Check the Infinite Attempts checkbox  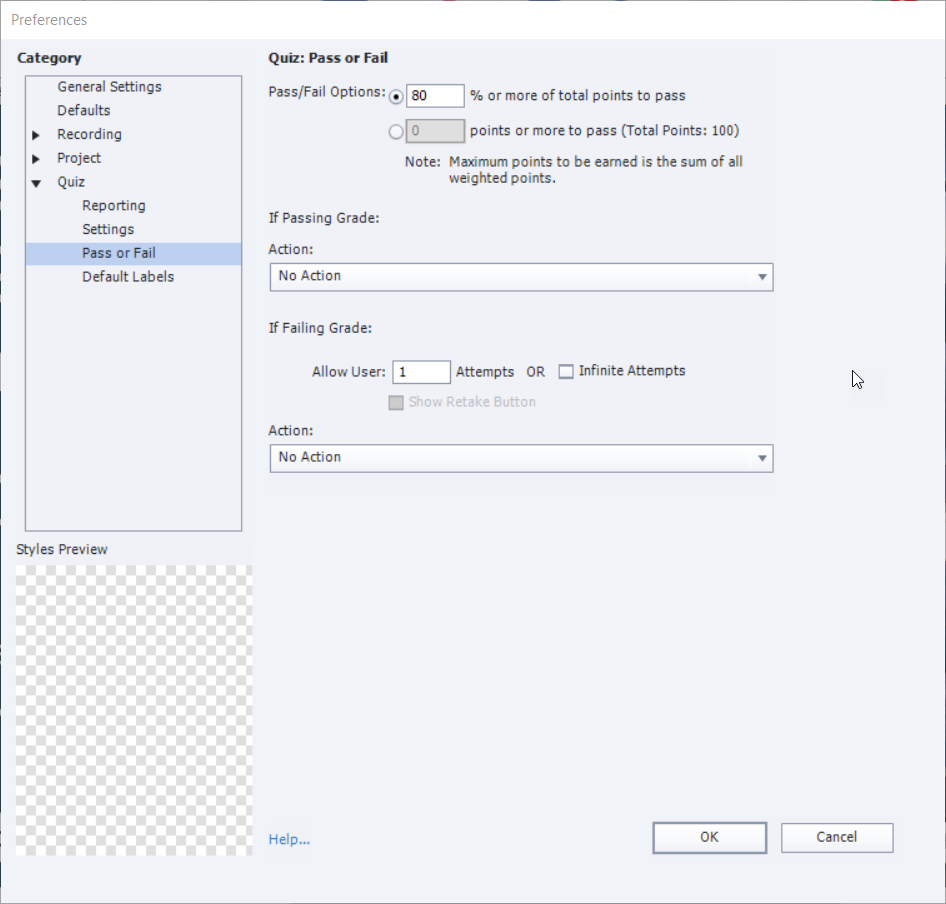click(x=566, y=372)
